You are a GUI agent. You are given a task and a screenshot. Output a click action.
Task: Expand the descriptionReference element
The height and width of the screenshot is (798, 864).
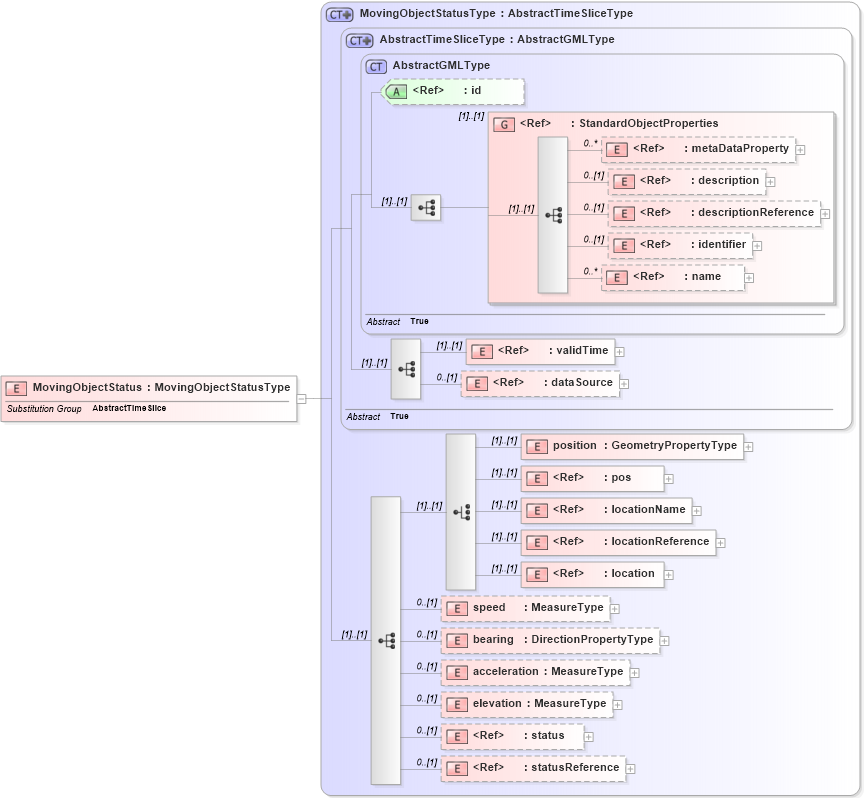[825, 214]
